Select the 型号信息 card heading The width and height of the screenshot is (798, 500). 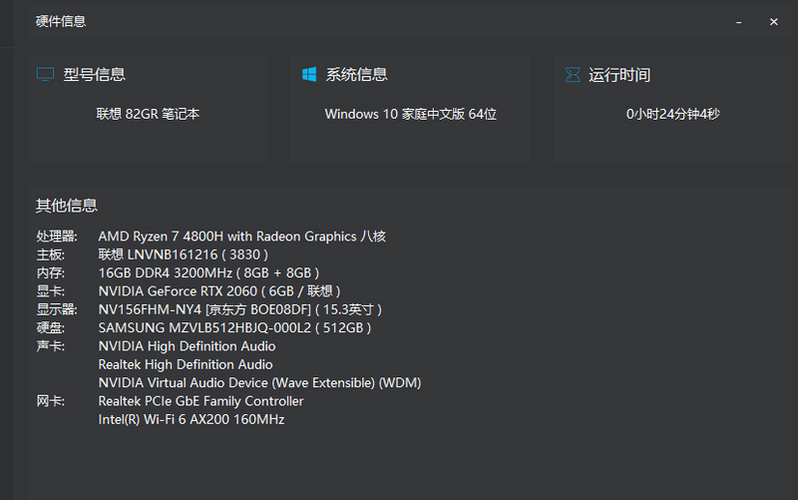[95, 75]
